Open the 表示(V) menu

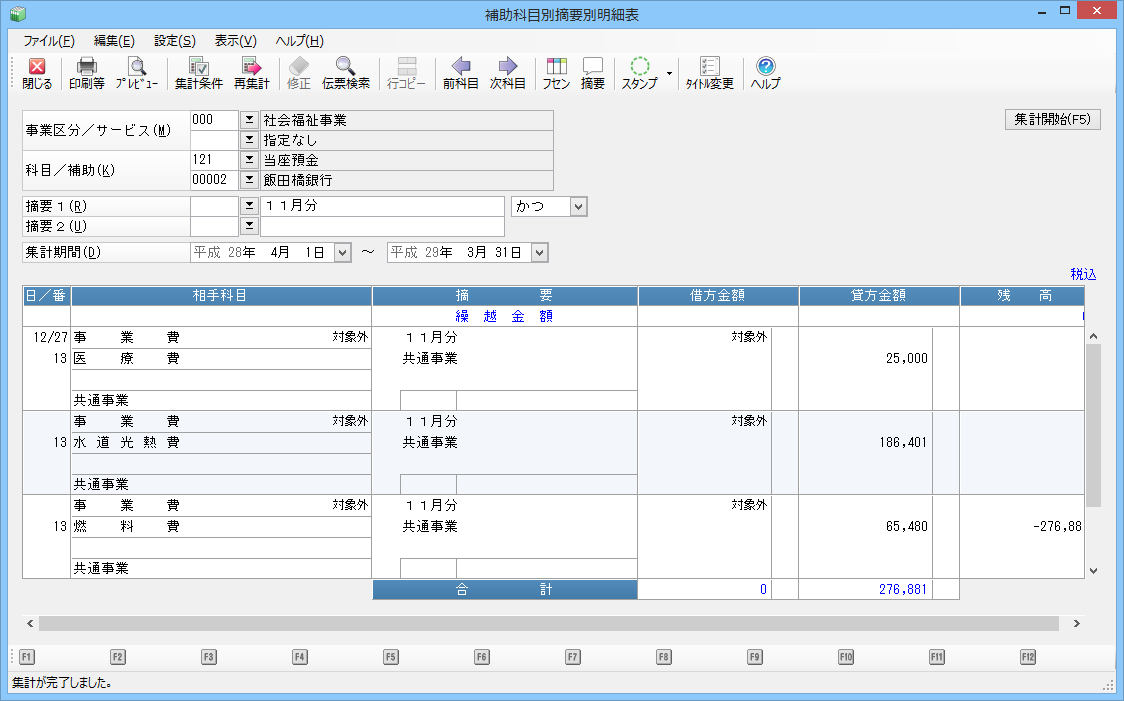(235, 41)
